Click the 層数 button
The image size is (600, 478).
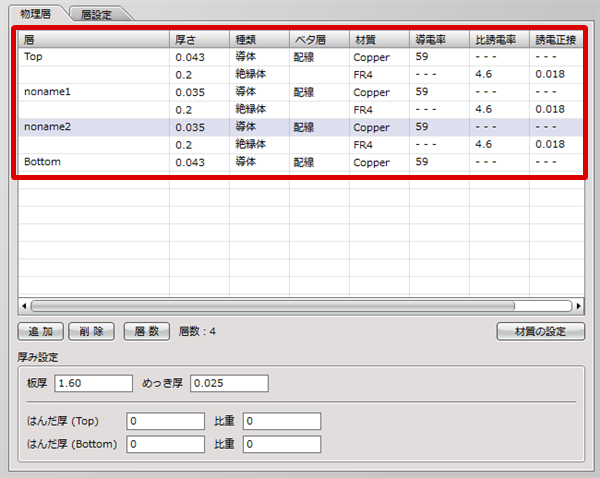tap(146, 331)
